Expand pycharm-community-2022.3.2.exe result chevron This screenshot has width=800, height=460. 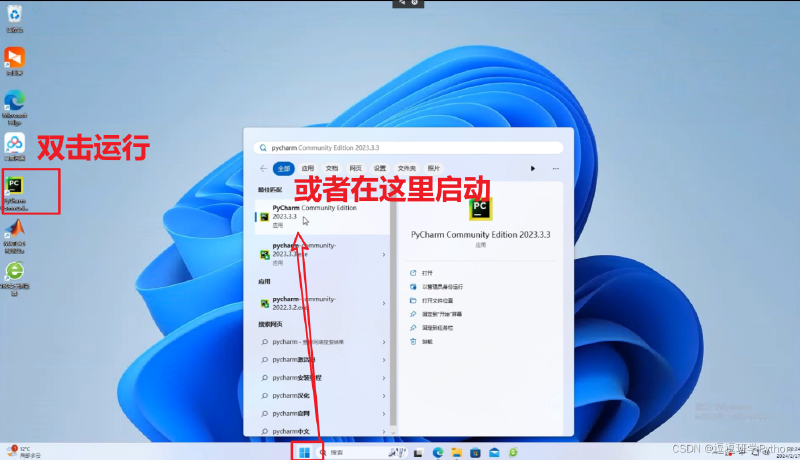click(x=384, y=303)
